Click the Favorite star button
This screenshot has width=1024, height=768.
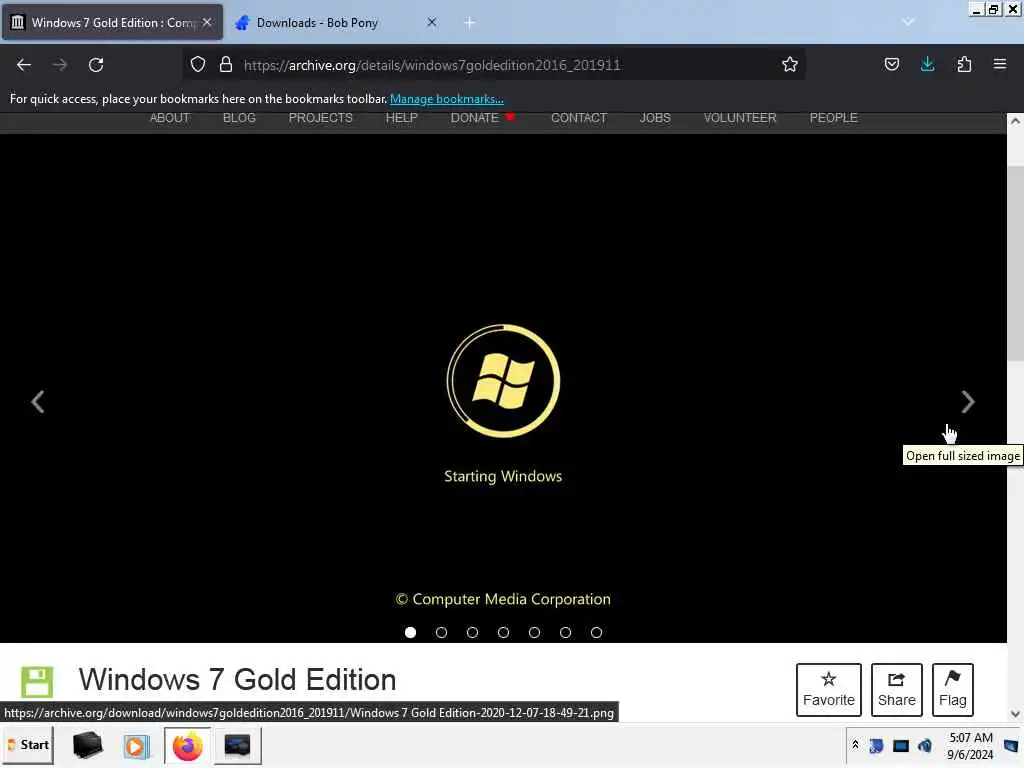pos(829,690)
